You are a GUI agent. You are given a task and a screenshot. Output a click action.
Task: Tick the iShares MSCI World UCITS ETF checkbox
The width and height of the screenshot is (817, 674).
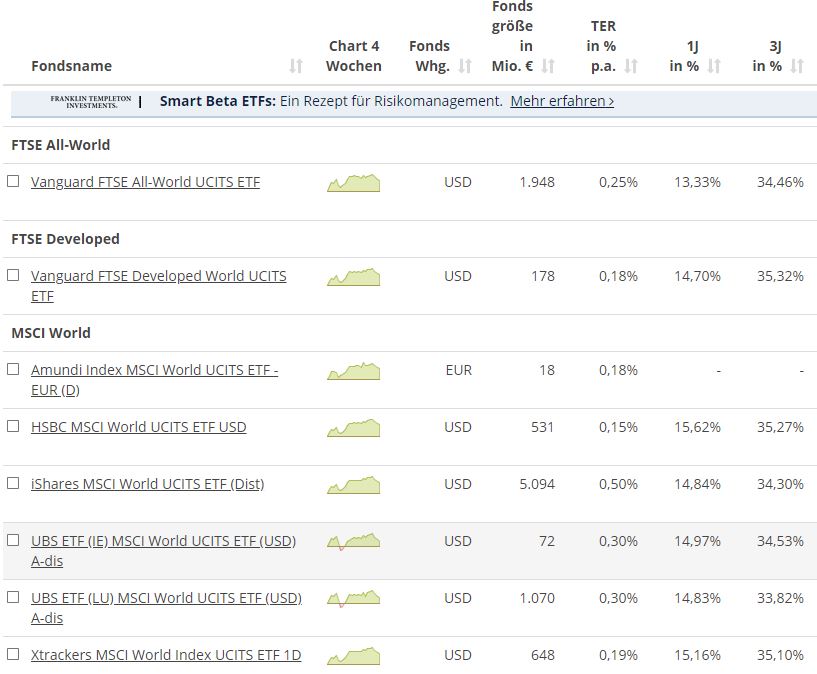point(13,483)
